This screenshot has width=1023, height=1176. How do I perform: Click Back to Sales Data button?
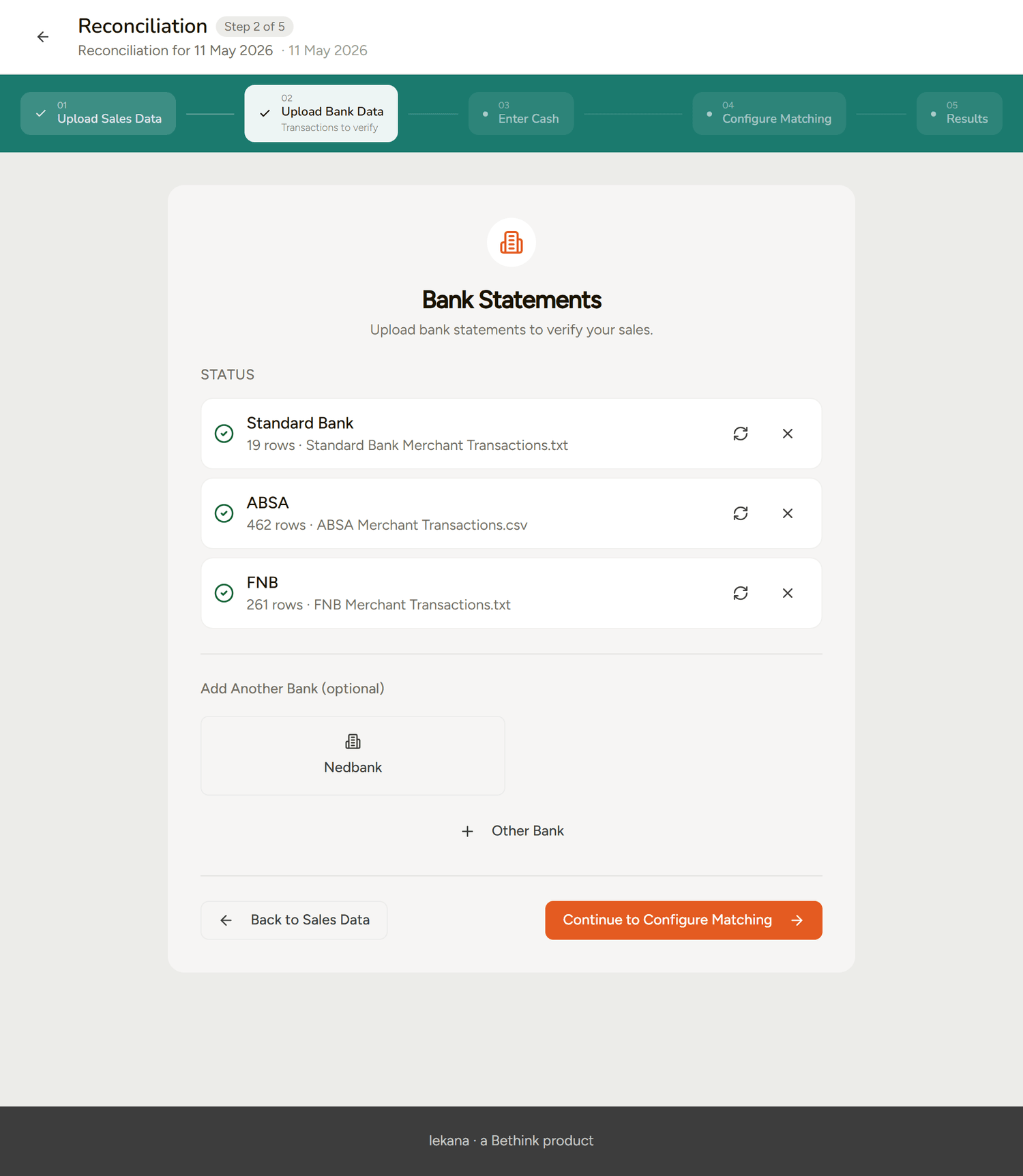coord(294,920)
